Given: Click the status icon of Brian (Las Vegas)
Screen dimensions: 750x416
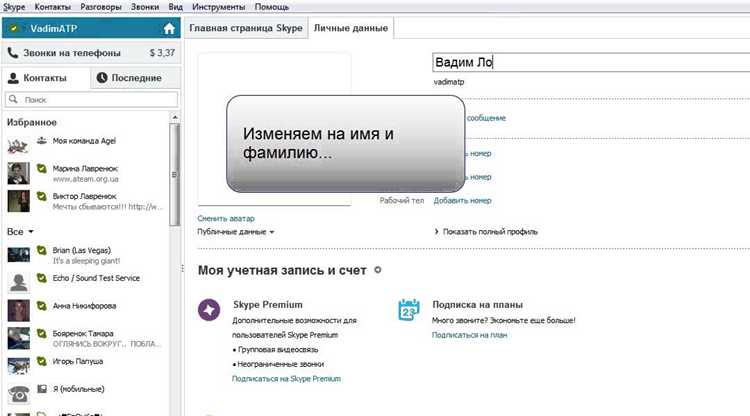Looking at the screenshot, I should click(x=42, y=250).
